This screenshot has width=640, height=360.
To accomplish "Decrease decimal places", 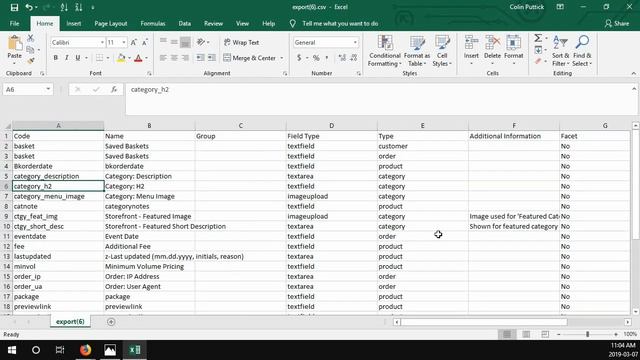I will (353, 58).
